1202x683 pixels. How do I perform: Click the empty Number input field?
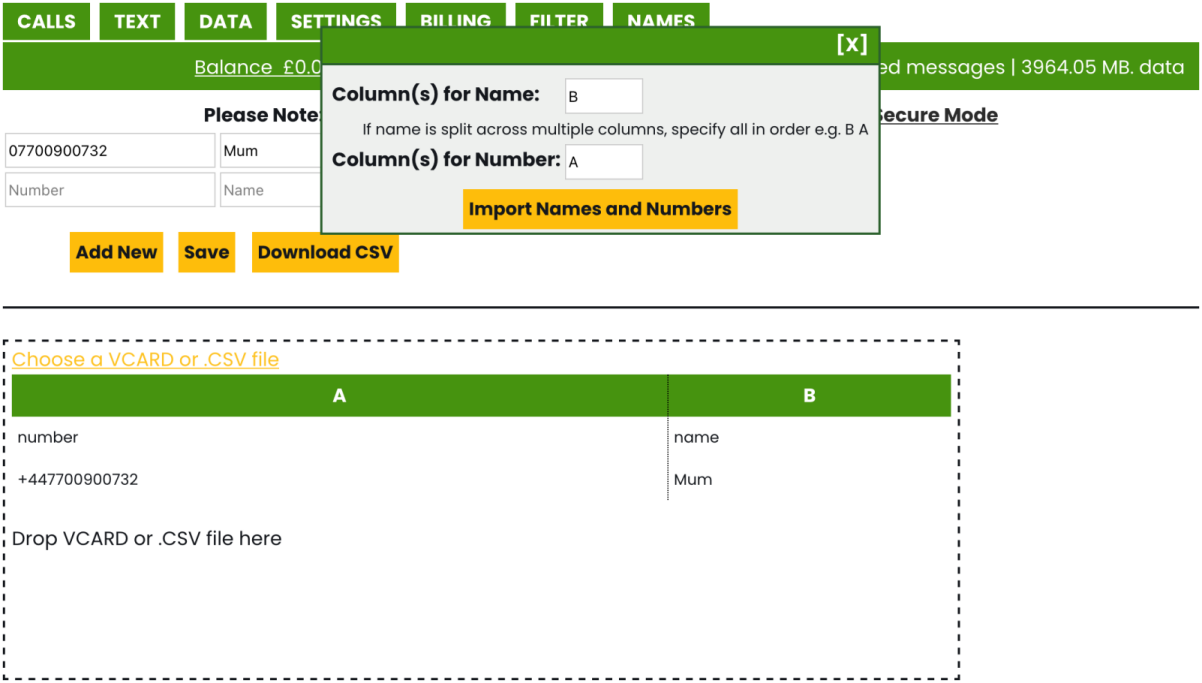coord(110,190)
